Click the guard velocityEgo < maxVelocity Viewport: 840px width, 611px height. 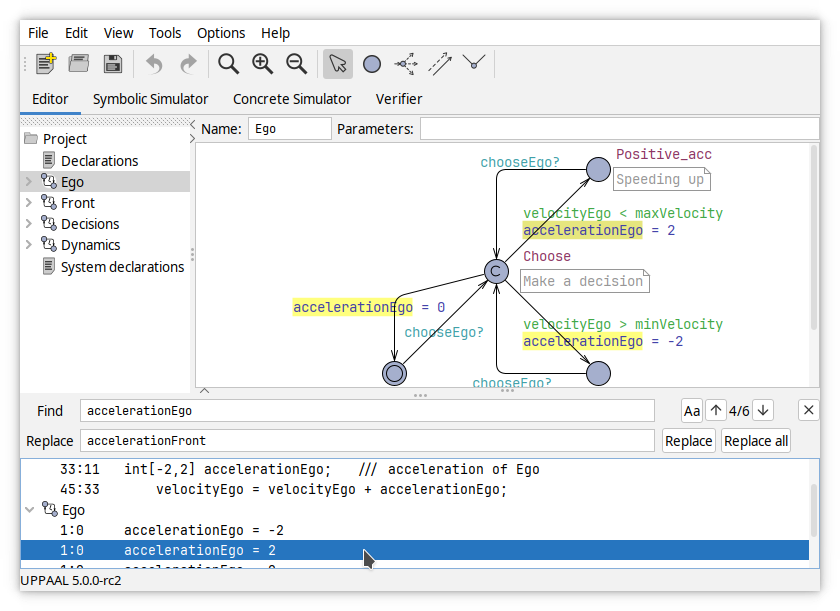tap(623, 213)
